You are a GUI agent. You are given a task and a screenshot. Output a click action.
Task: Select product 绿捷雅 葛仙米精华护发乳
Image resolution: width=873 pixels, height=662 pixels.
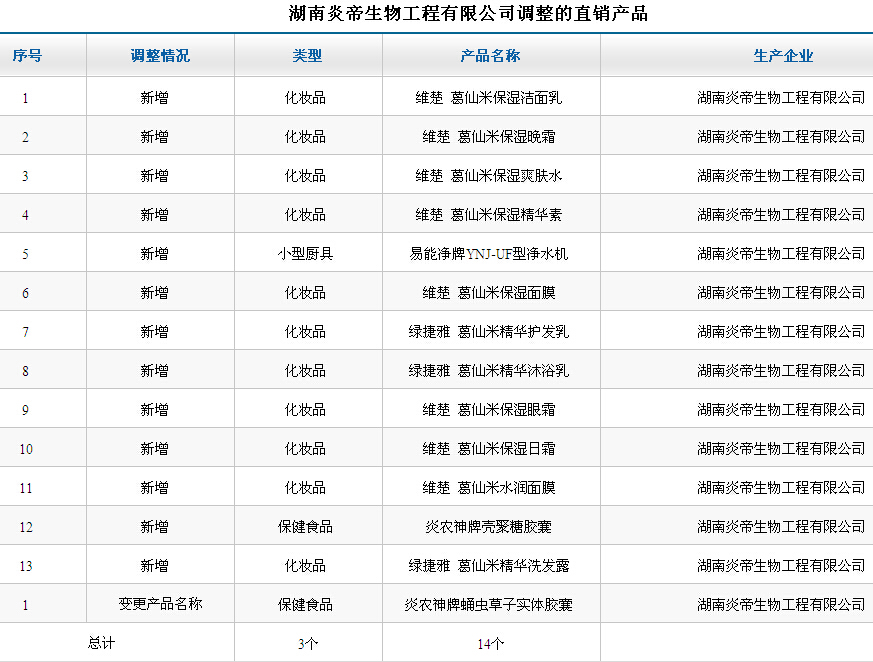[489, 332]
